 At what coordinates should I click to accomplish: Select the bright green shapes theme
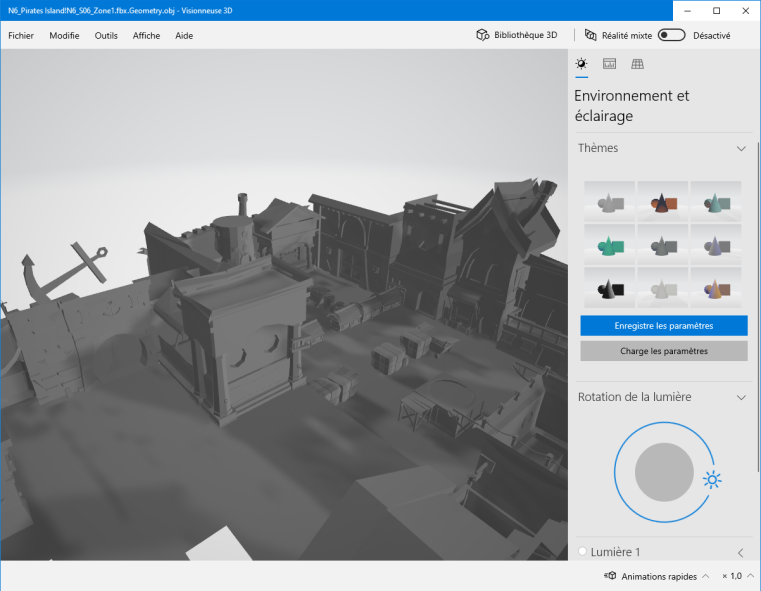610,245
